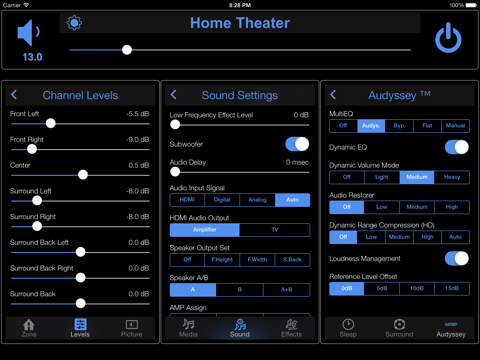Set Audio Restorer to High
The width and height of the screenshot is (480, 360).
[x=452, y=207]
